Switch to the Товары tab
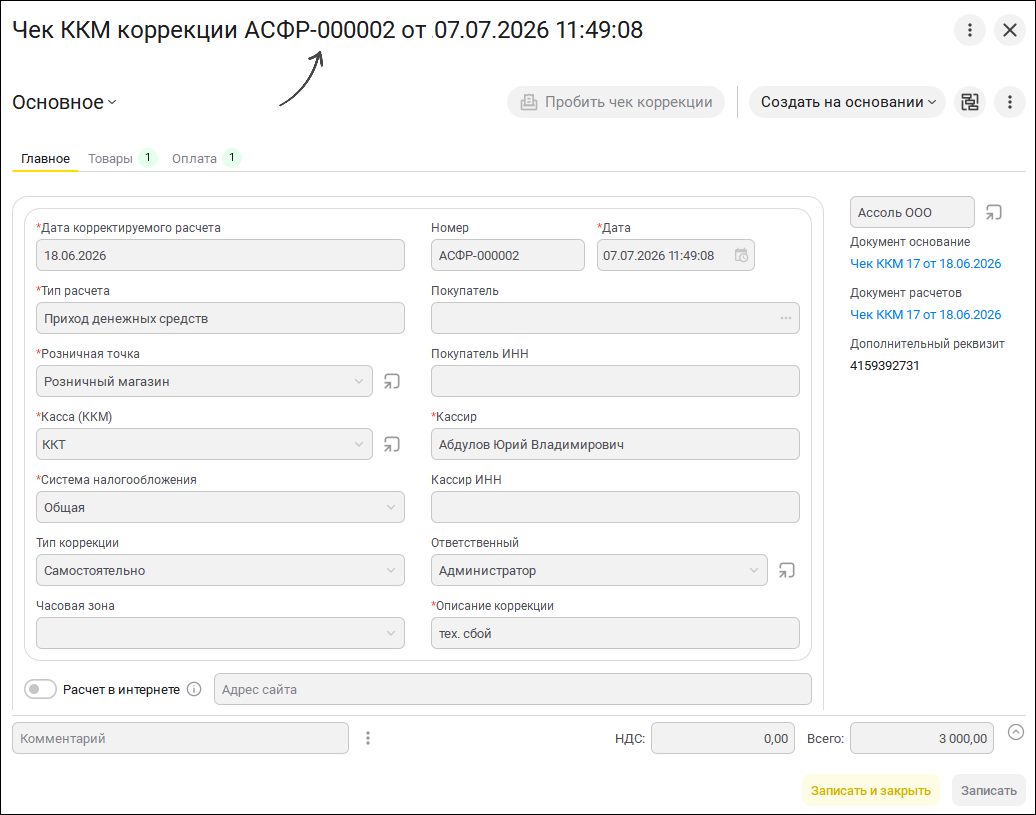Viewport: 1036px width, 815px height. tap(122, 159)
